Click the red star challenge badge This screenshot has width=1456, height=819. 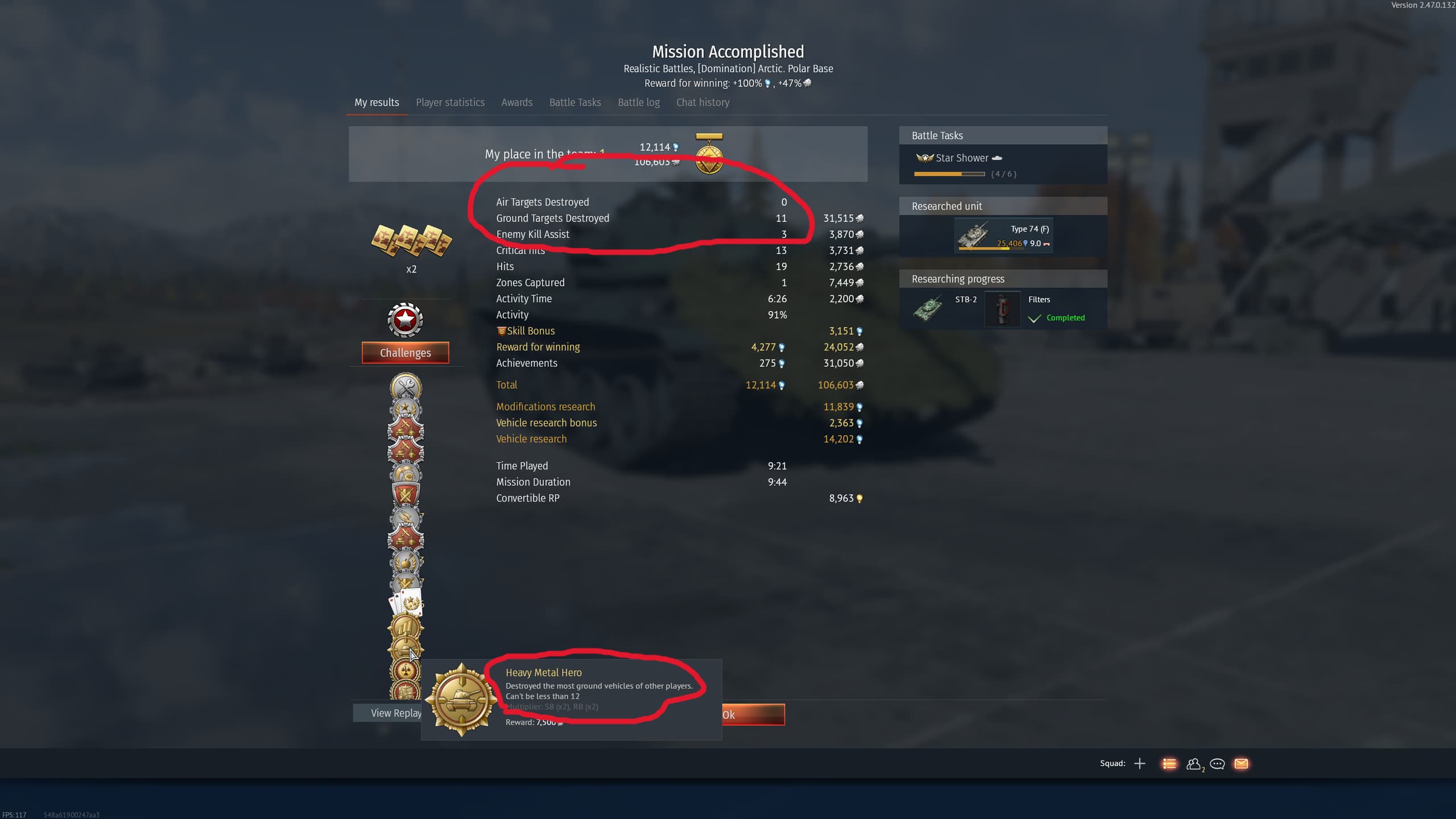tap(405, 320)
